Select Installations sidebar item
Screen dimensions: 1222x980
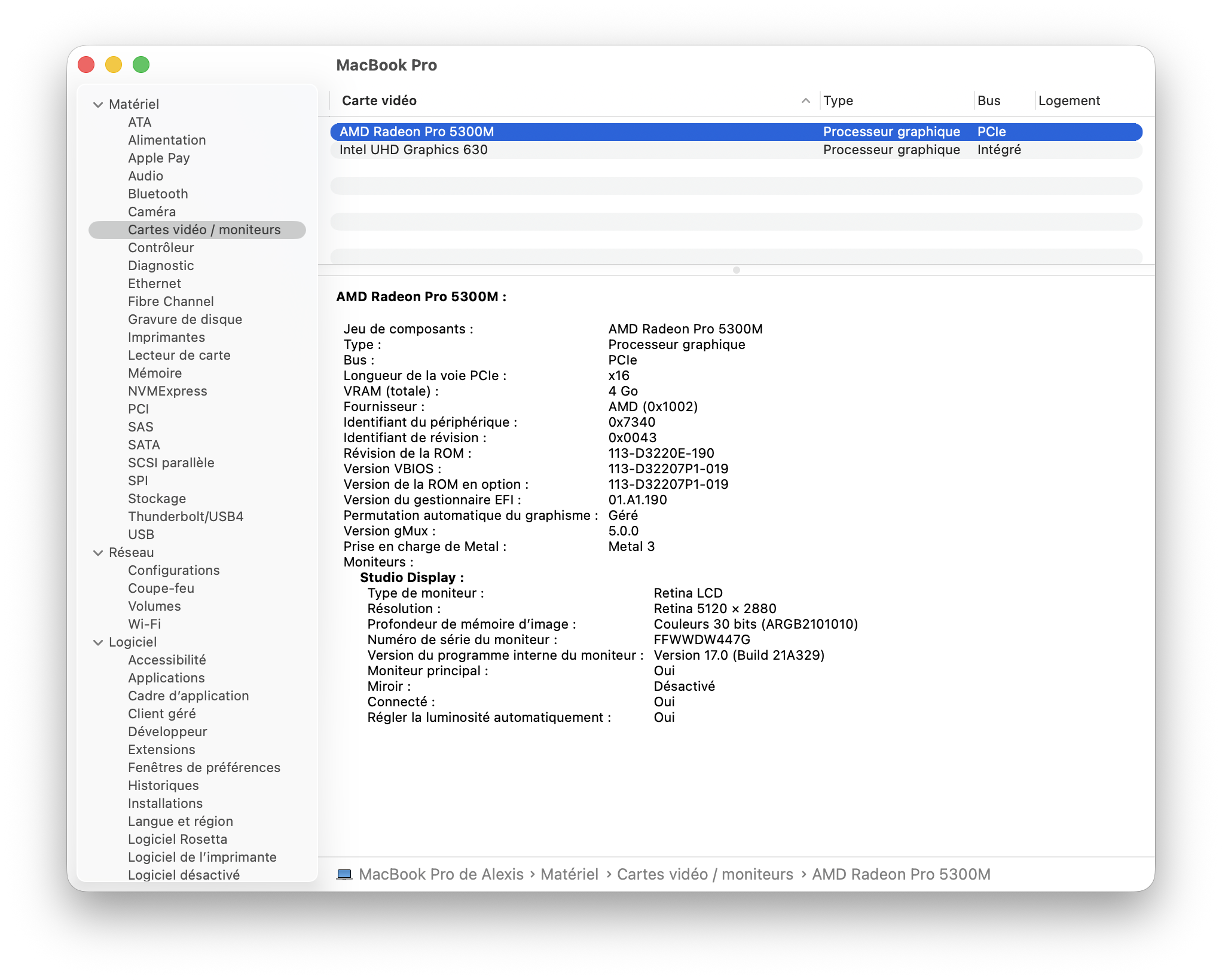165,803
